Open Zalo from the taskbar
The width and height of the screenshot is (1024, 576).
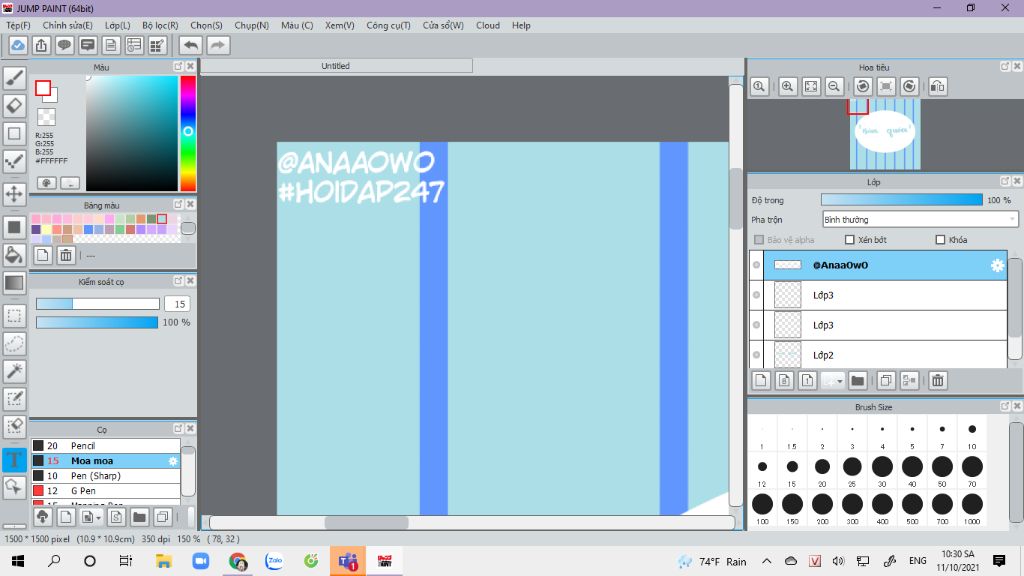pos(274,561)
